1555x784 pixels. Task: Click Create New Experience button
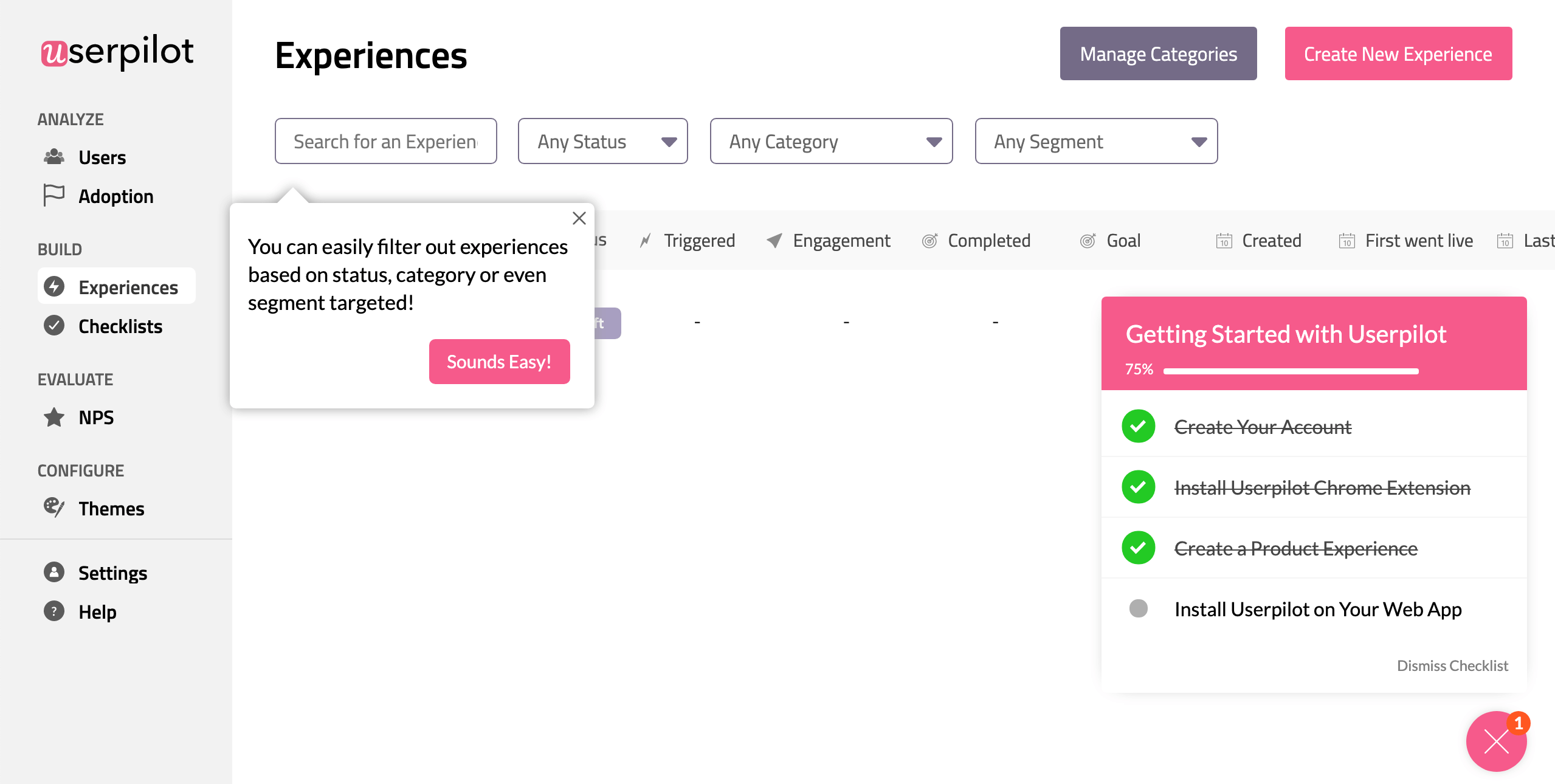click(x=1398, y=54)
